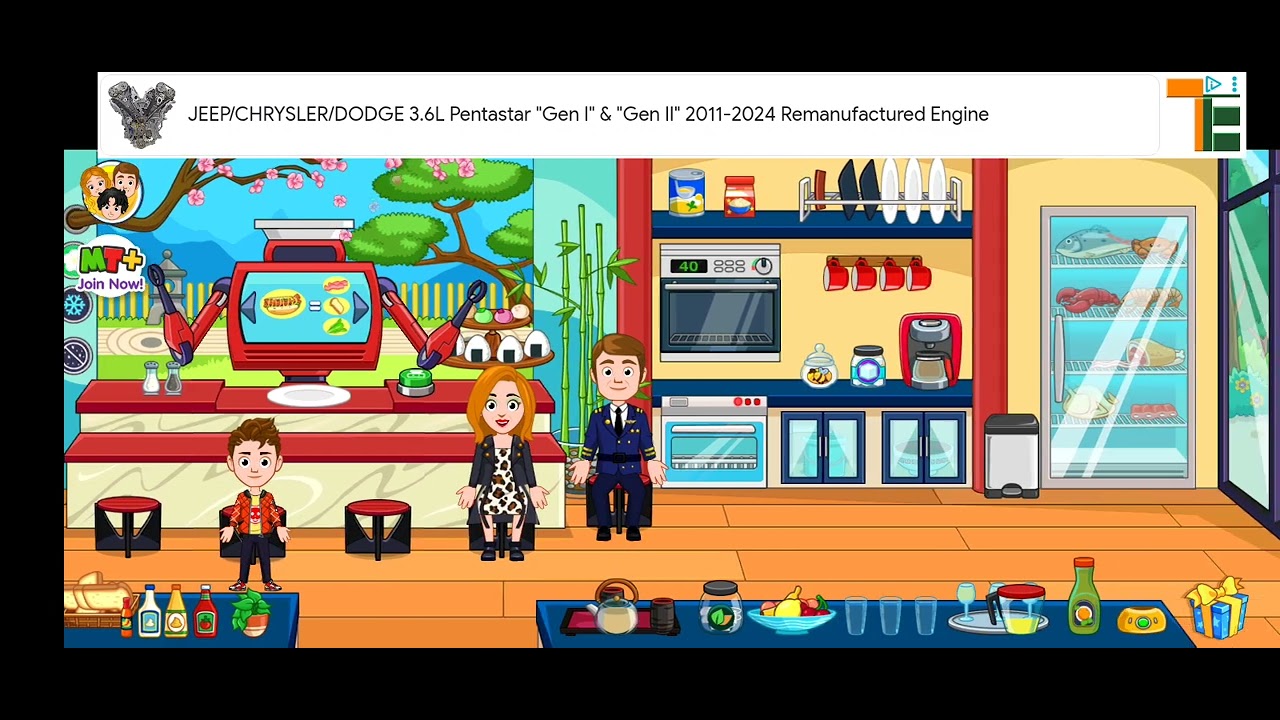
Task: Pick up the salt shaker
Action: click(152, 378)
